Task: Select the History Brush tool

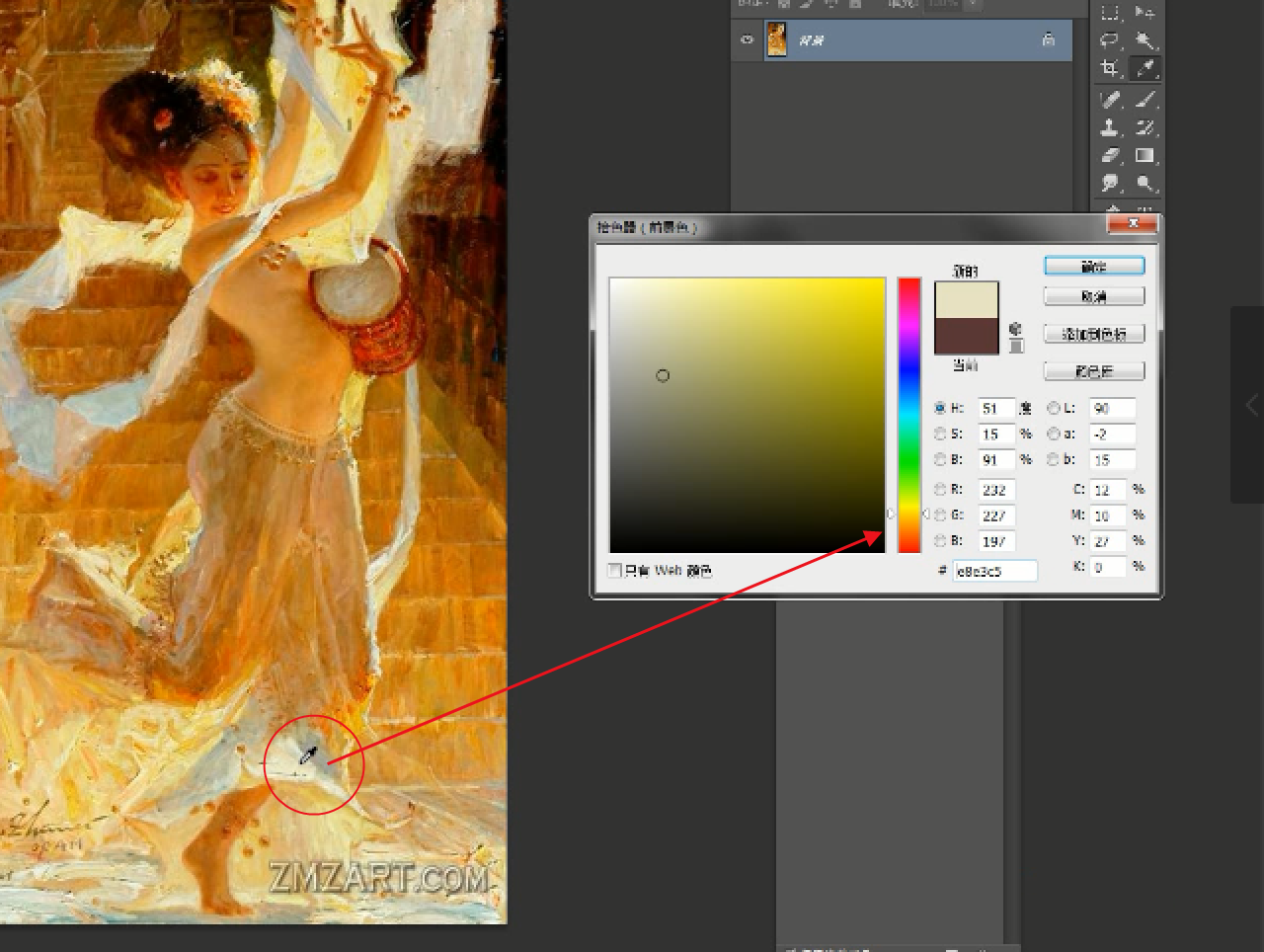Action: pyautogui.click(x=1145, y=127)
